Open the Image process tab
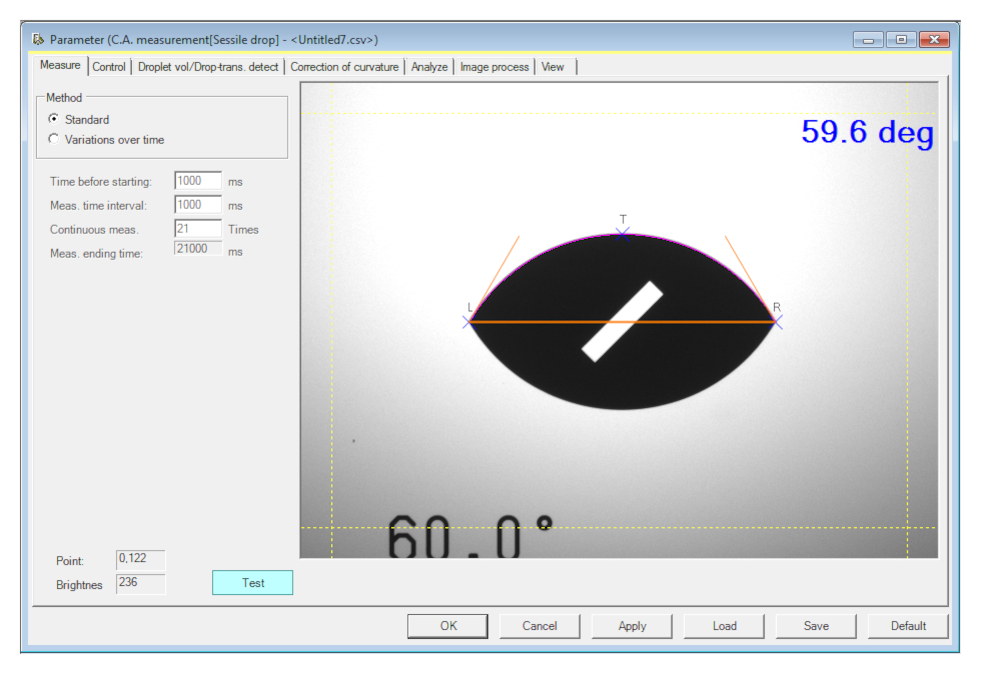Viewport: 981px width, 674px height. [494, 67]
